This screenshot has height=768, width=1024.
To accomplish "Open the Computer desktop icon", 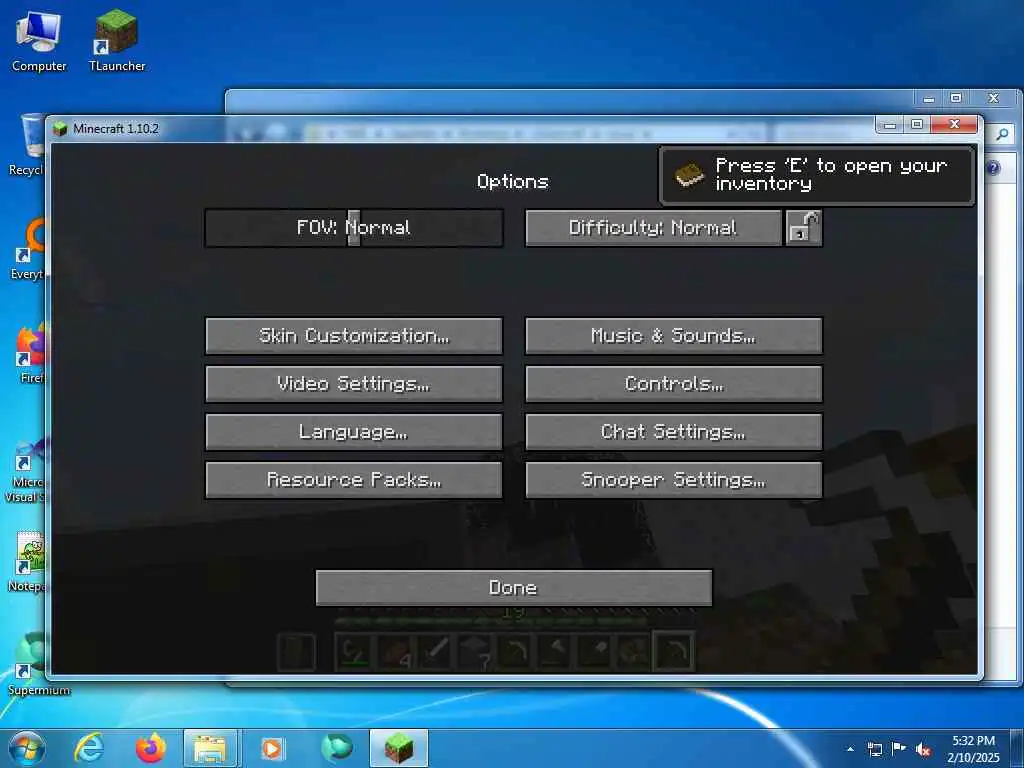I will (39, 41).
